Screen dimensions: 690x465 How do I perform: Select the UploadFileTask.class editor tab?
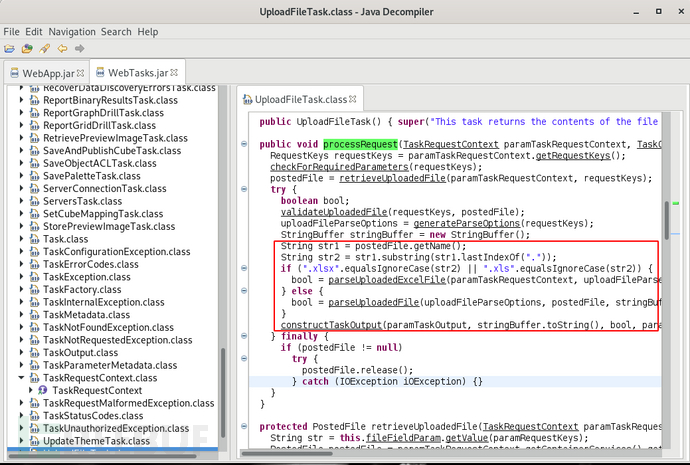tap(300, 99)
